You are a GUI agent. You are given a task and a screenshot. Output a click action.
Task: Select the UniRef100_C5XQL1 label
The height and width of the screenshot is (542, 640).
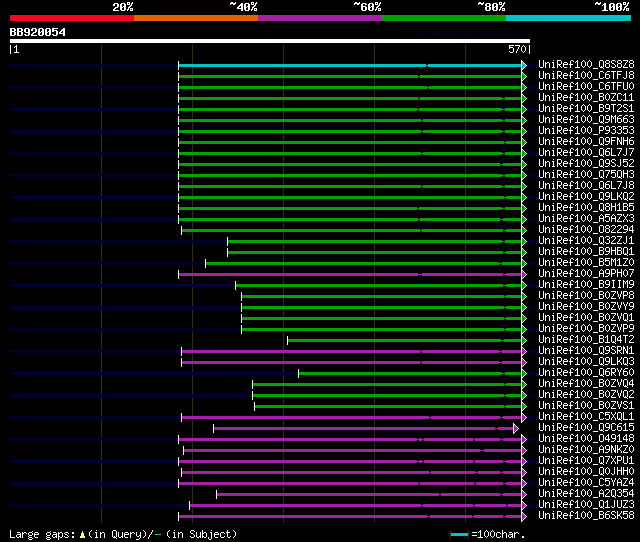[x=586, y=417]
